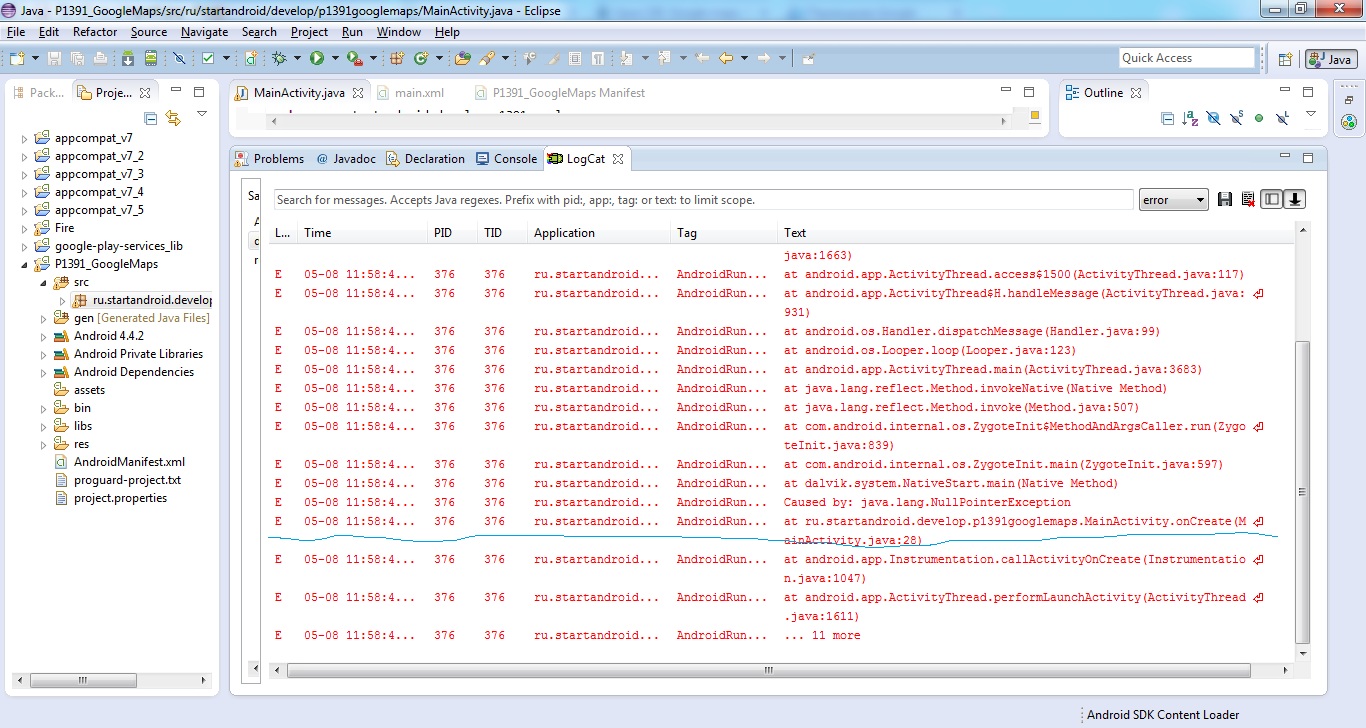Screen dimensions: 1366x728
Task: Toggle display of saved filters view
Action: click(x=1271, y=200)
